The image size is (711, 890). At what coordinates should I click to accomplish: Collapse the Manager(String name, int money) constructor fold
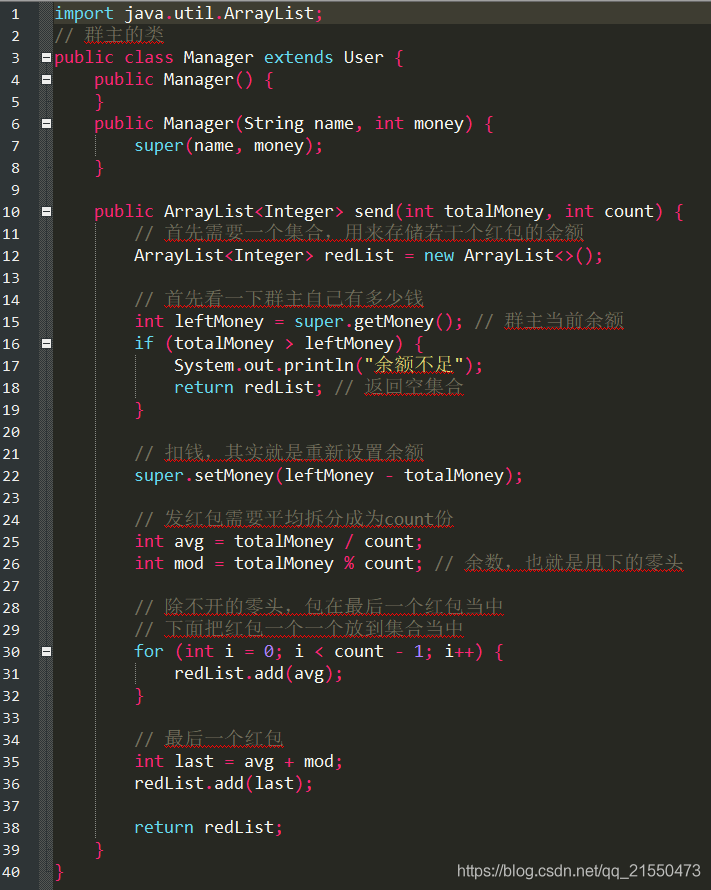coord(47,124)
